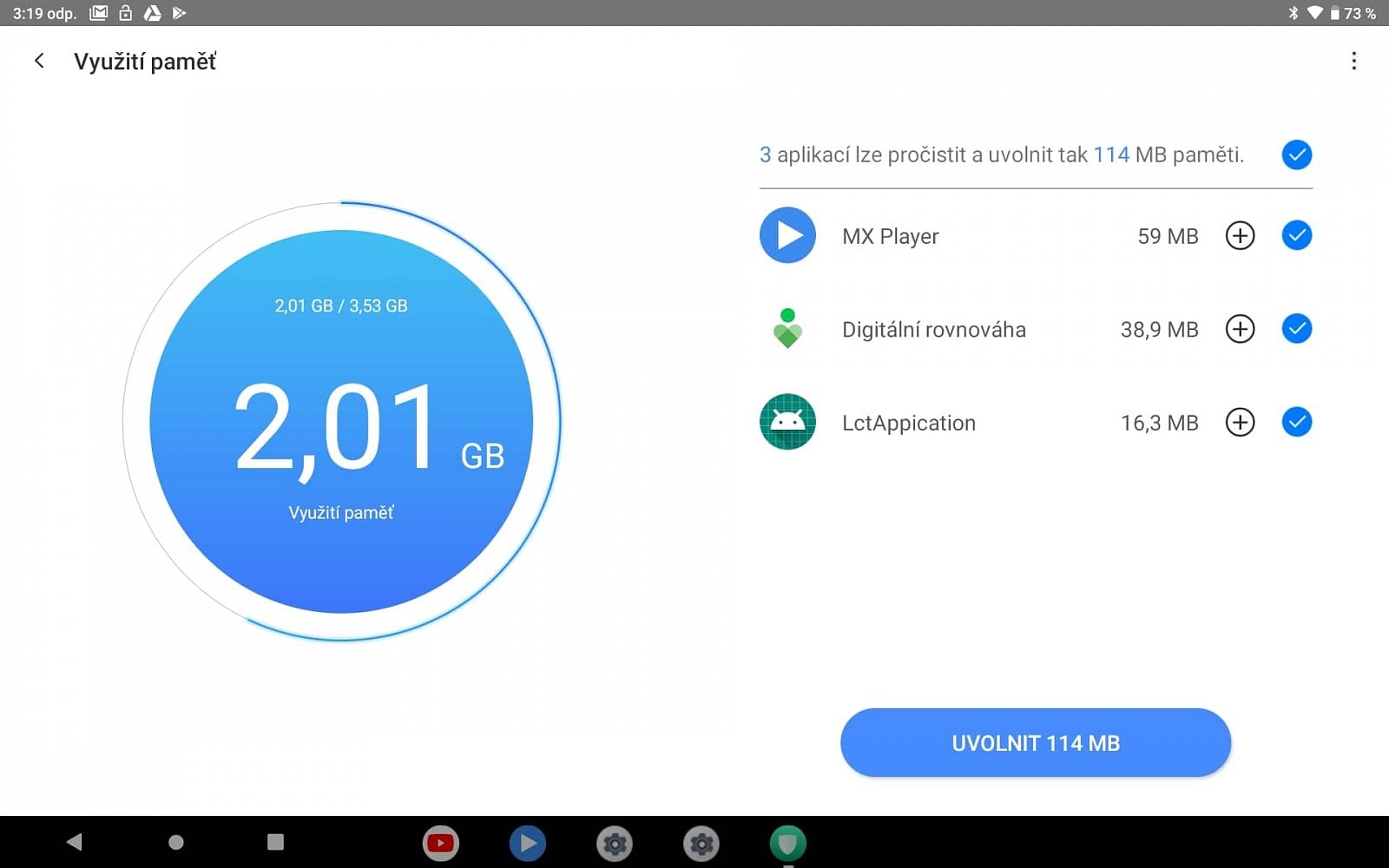Tap the MX Player app name

(891, 236)
